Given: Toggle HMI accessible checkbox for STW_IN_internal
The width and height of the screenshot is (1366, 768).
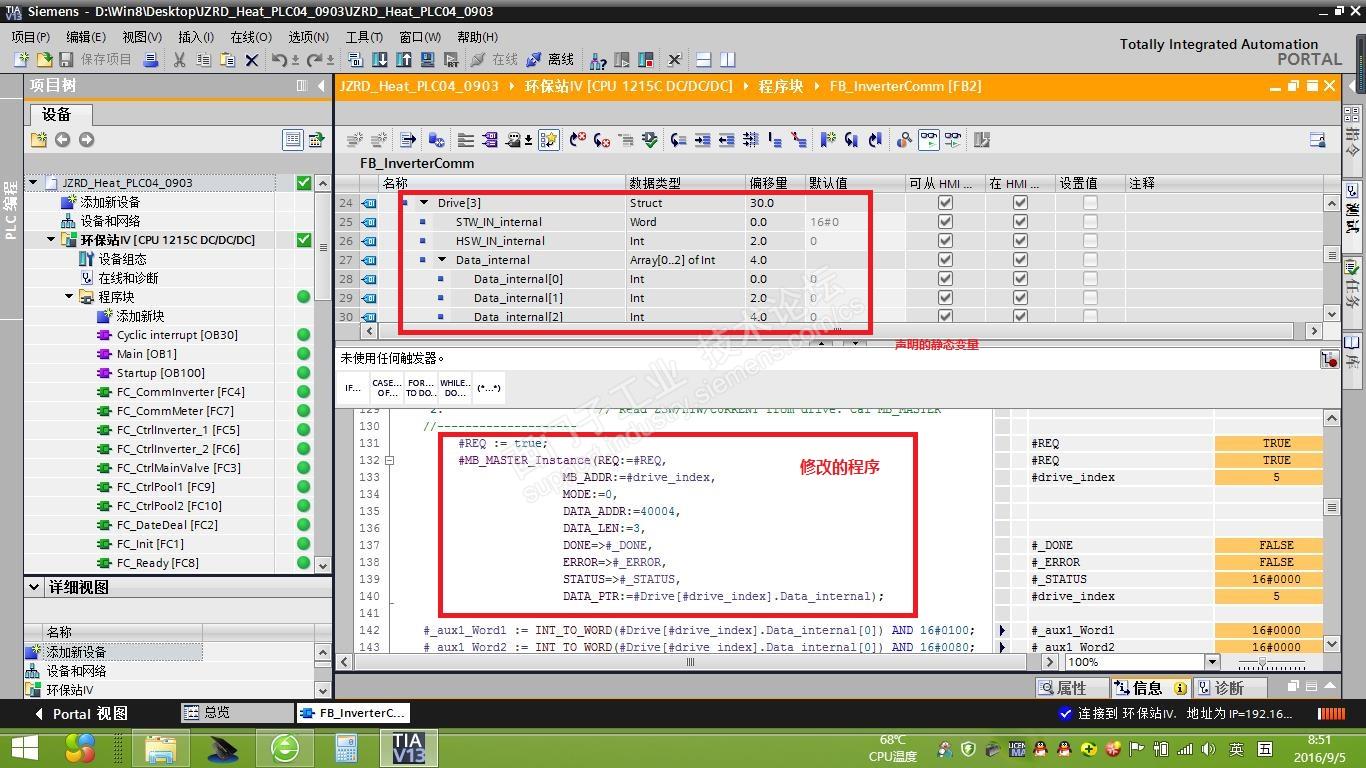Looking at the screenshot, I should pos(945,222).
